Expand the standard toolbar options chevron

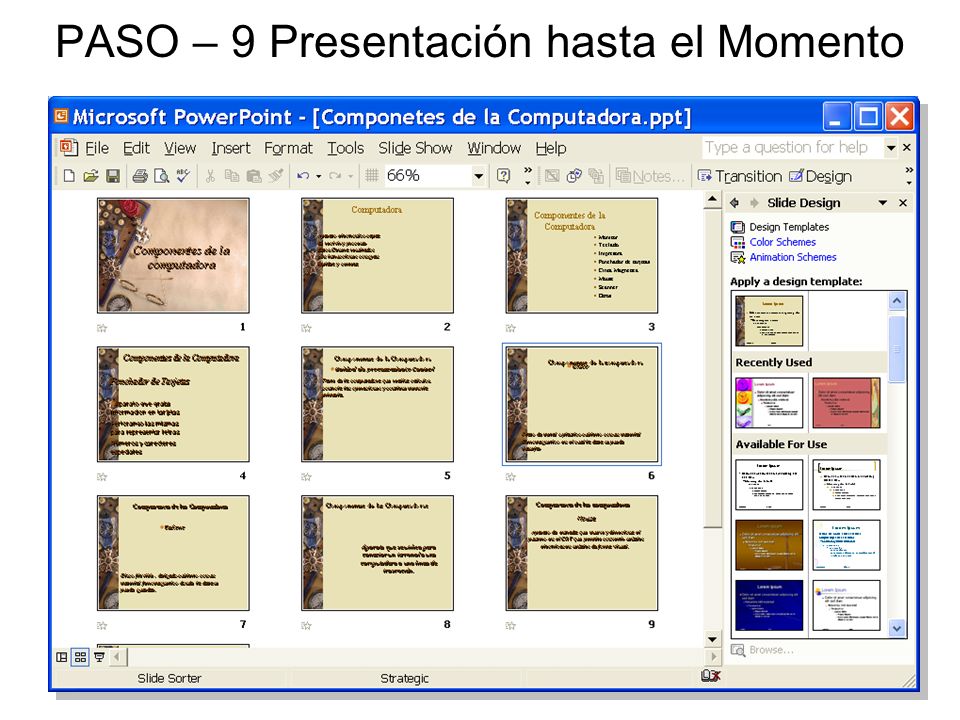[x=528, y=176]
